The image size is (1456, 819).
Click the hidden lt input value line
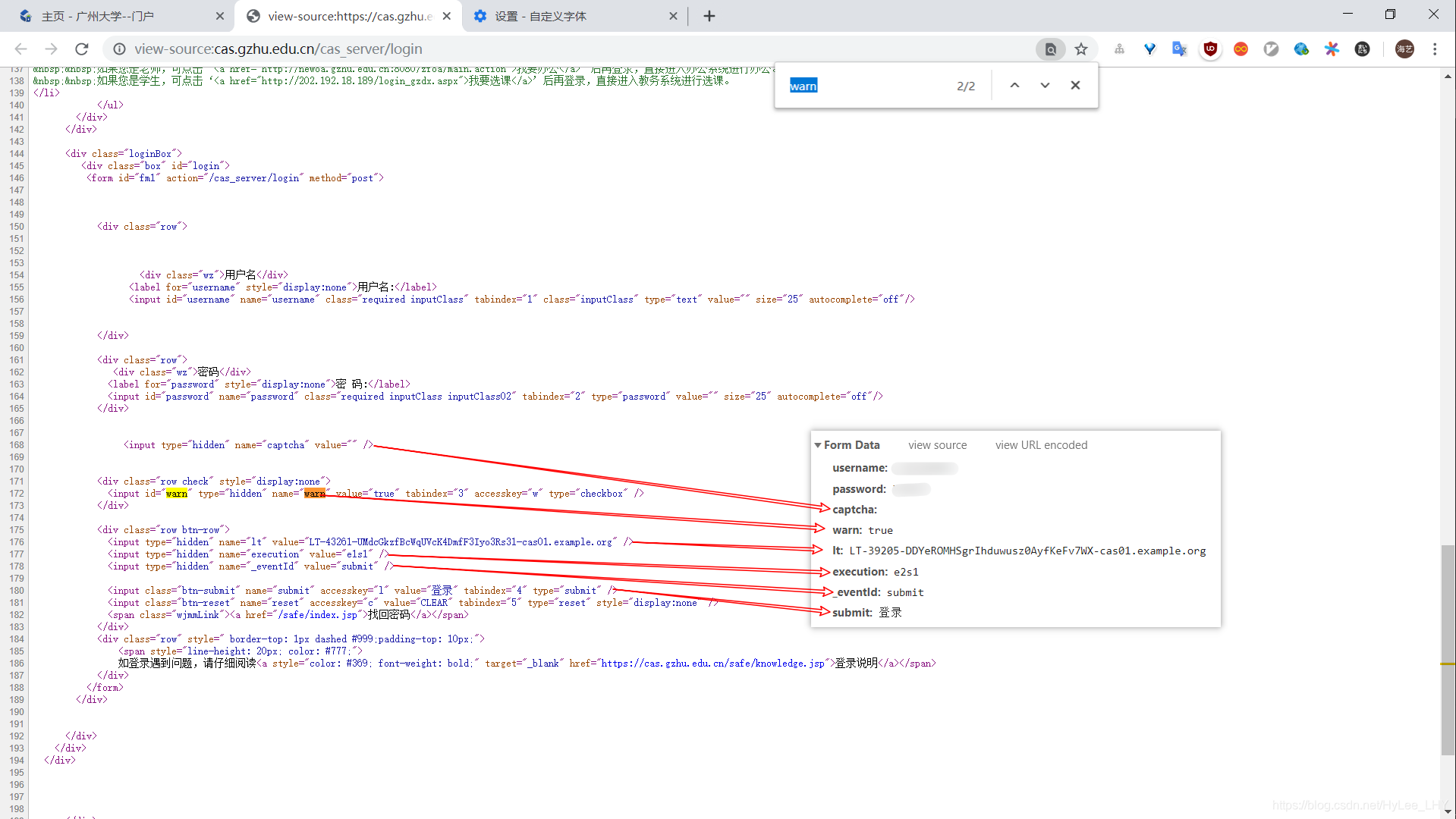370,542
